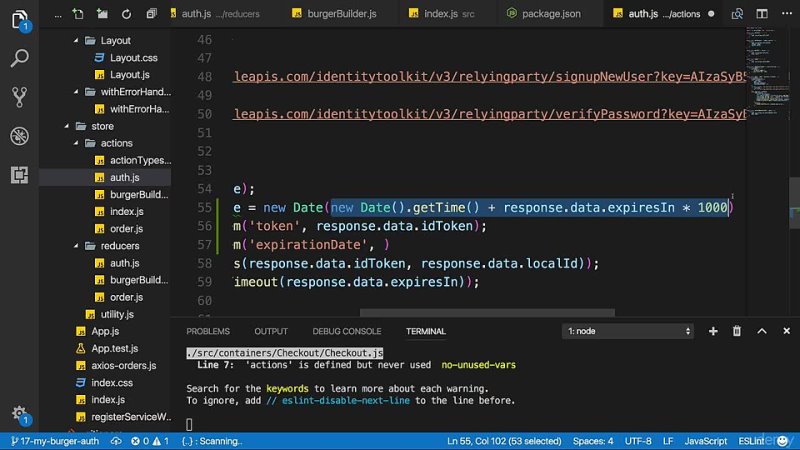
Task: Click Checkout.js path in terminal
Action: 285,353
